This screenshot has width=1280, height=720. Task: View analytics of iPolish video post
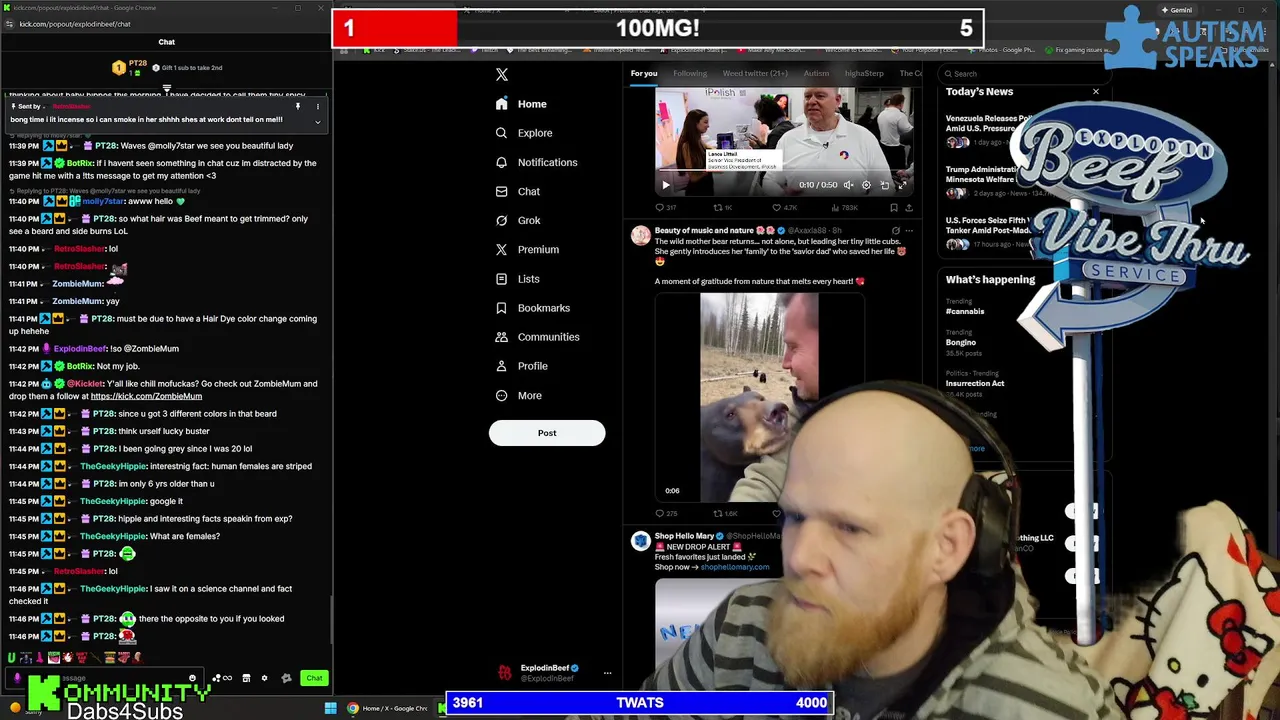tap(844, 208)
